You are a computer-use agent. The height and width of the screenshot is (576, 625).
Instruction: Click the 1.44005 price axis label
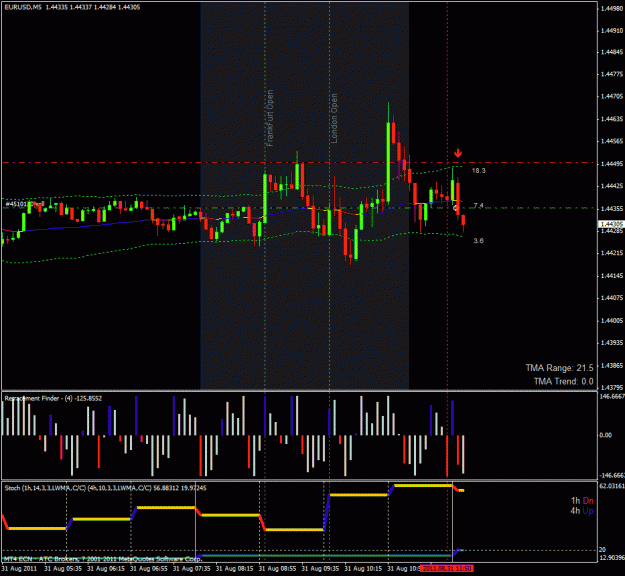tap(612, 320)
